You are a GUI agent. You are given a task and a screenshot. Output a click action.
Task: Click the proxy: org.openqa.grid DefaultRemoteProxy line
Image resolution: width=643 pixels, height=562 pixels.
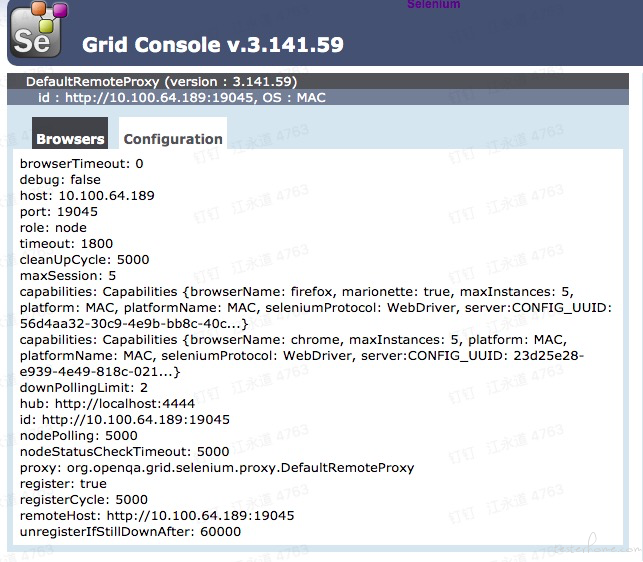point(217,468)
